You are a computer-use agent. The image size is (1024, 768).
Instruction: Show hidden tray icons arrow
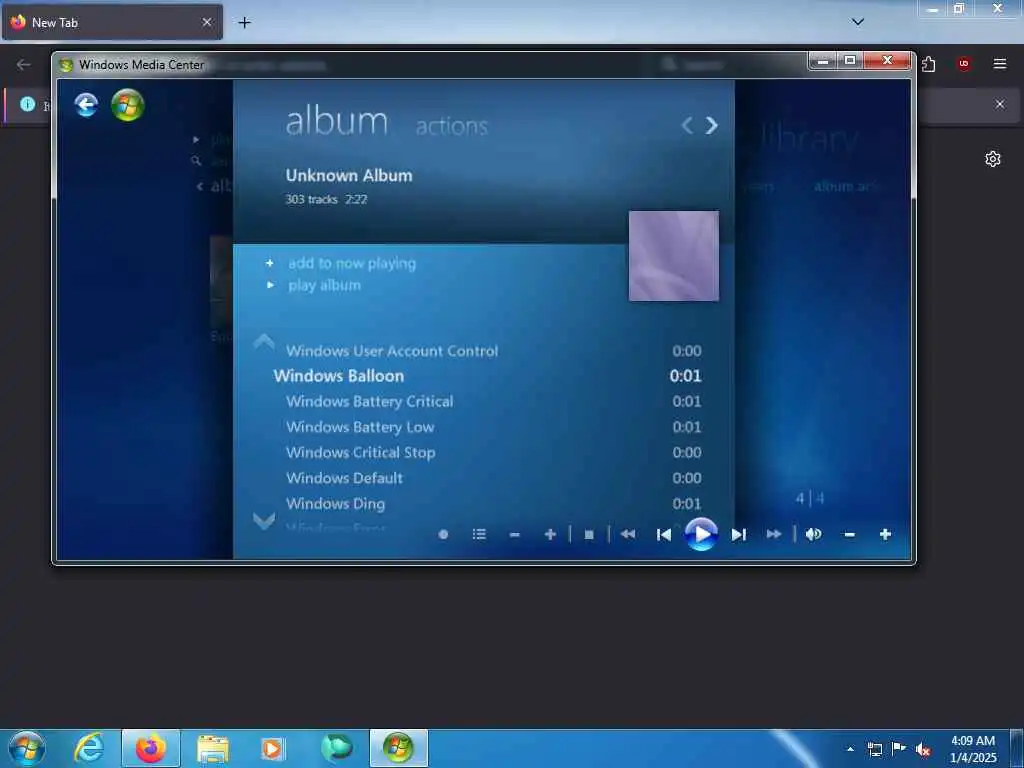point(850,749)
